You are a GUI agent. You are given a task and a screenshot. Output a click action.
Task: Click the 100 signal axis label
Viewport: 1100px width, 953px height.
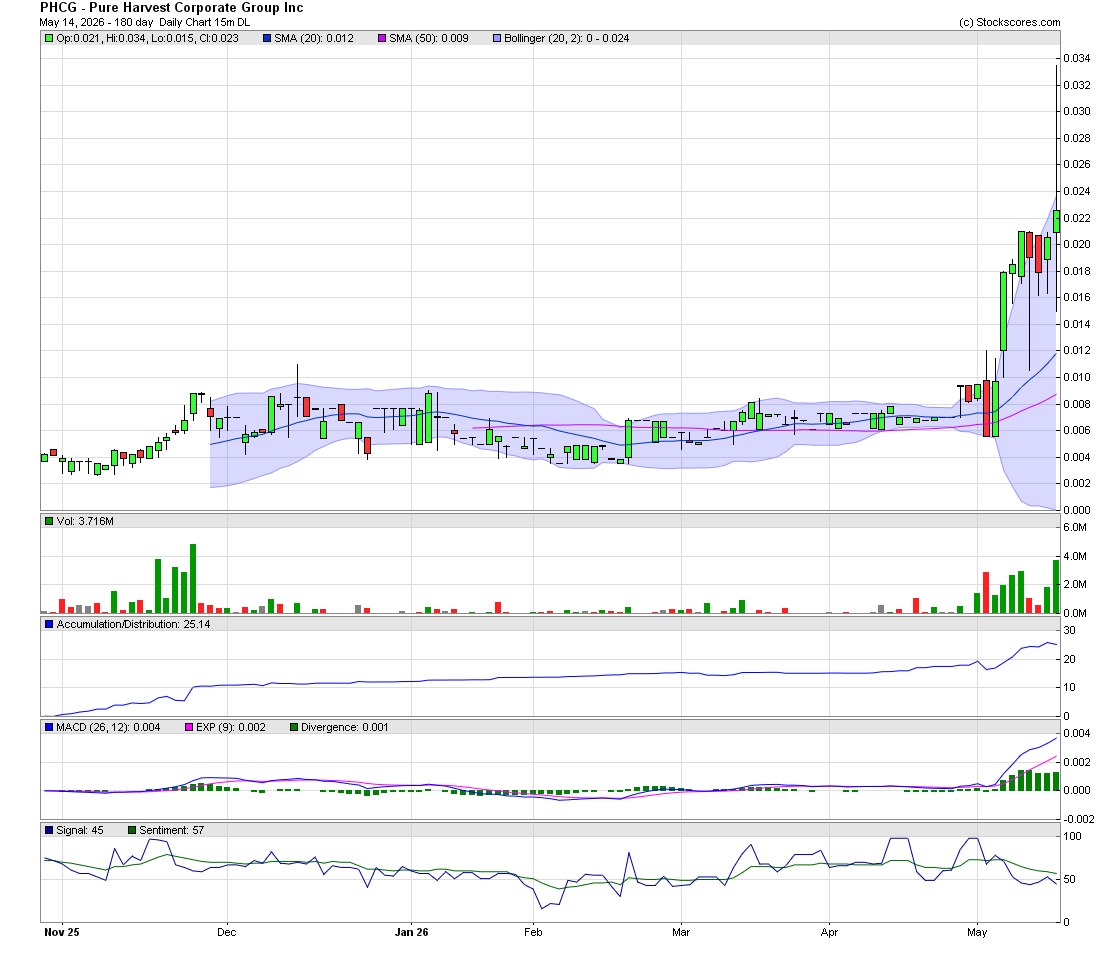coord(1073,837)
